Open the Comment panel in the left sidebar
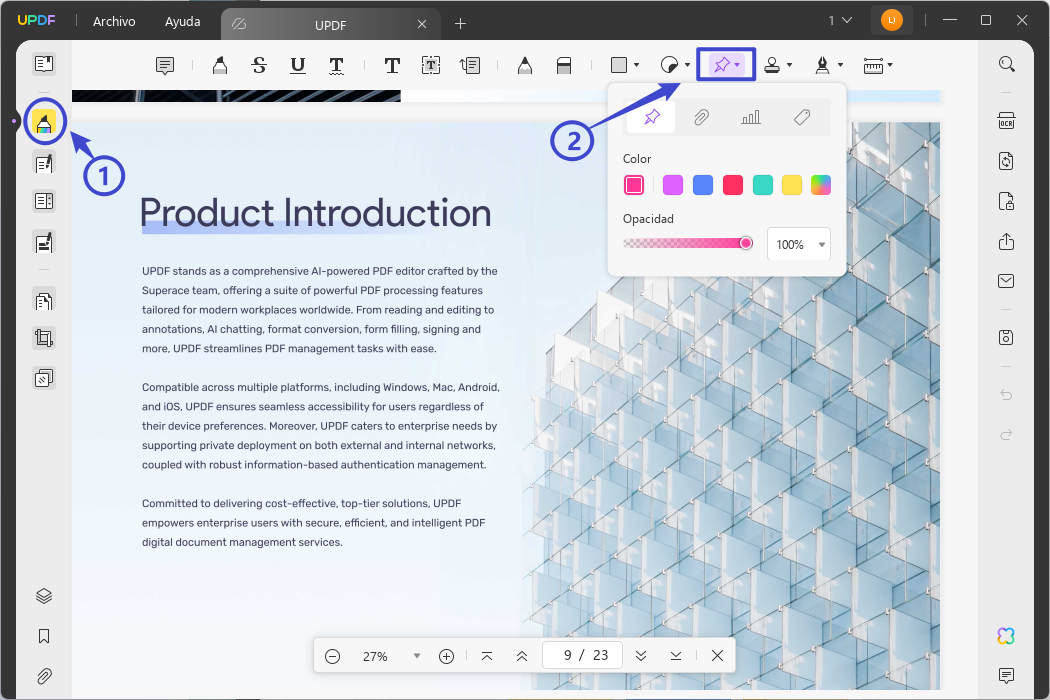This screenshot has width=1050, height=700. pos(44,122)
